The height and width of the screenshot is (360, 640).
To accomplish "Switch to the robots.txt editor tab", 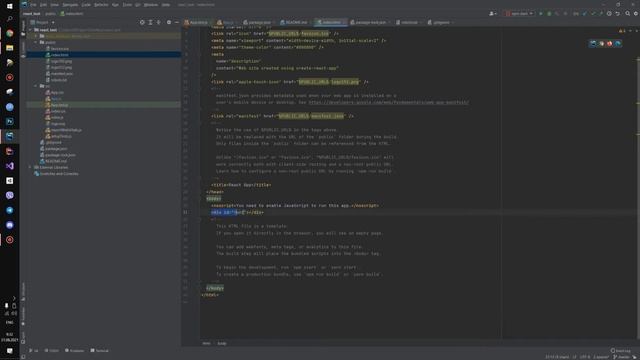I will click(x=409, y=22).
